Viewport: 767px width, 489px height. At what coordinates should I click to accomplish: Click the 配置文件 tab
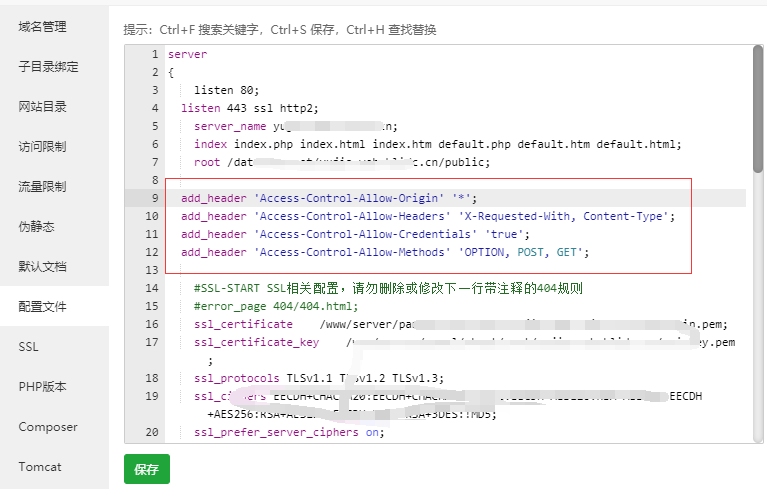click(42, 307)
